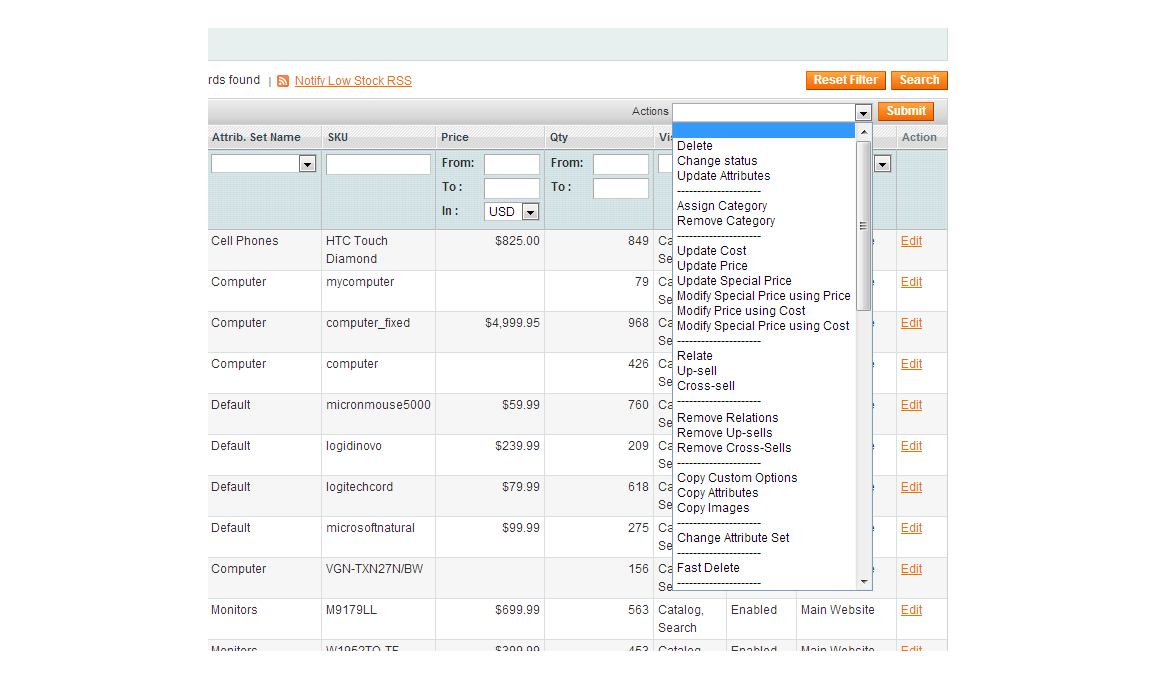Edit the logidinovo product
This screenshot has height=680, width=1170.
(x=911, y=446)
